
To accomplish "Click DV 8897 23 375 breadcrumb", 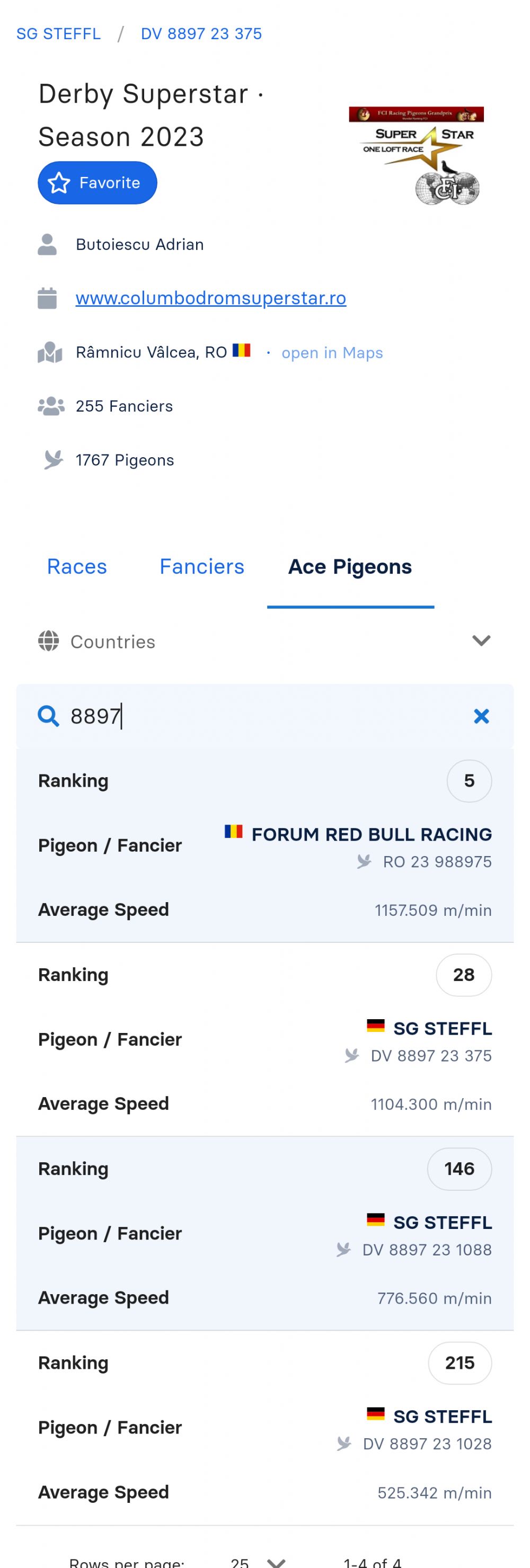I will coord(201,33).
